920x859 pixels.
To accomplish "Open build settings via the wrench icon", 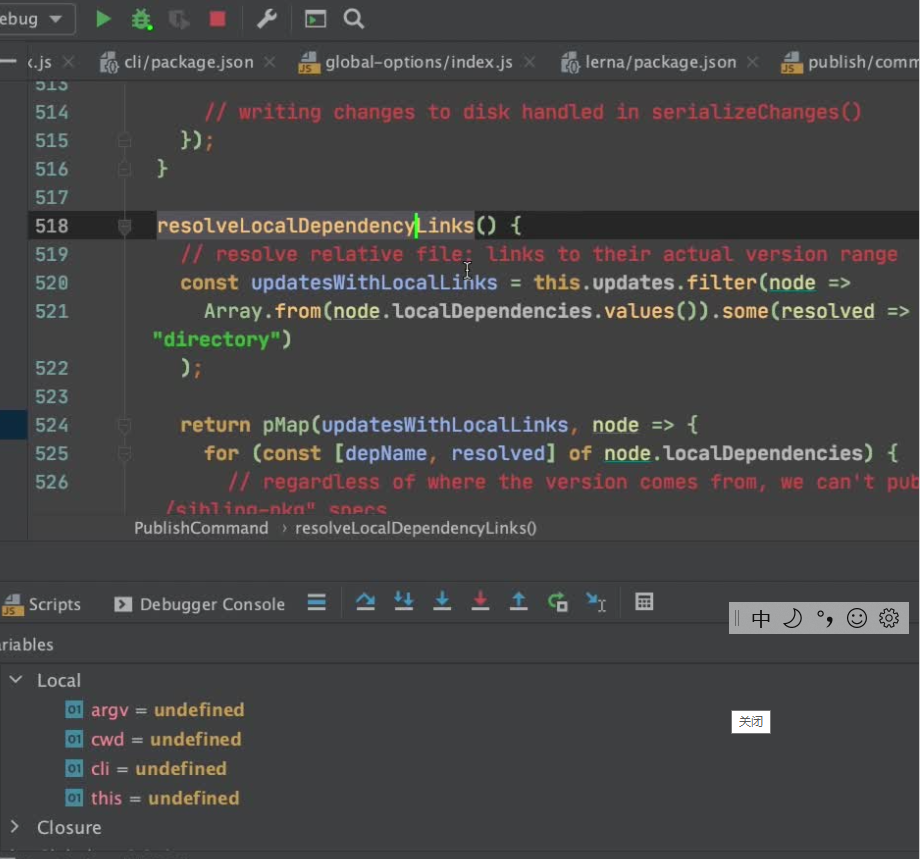I will pyautogui.click(x=267, y=19).
